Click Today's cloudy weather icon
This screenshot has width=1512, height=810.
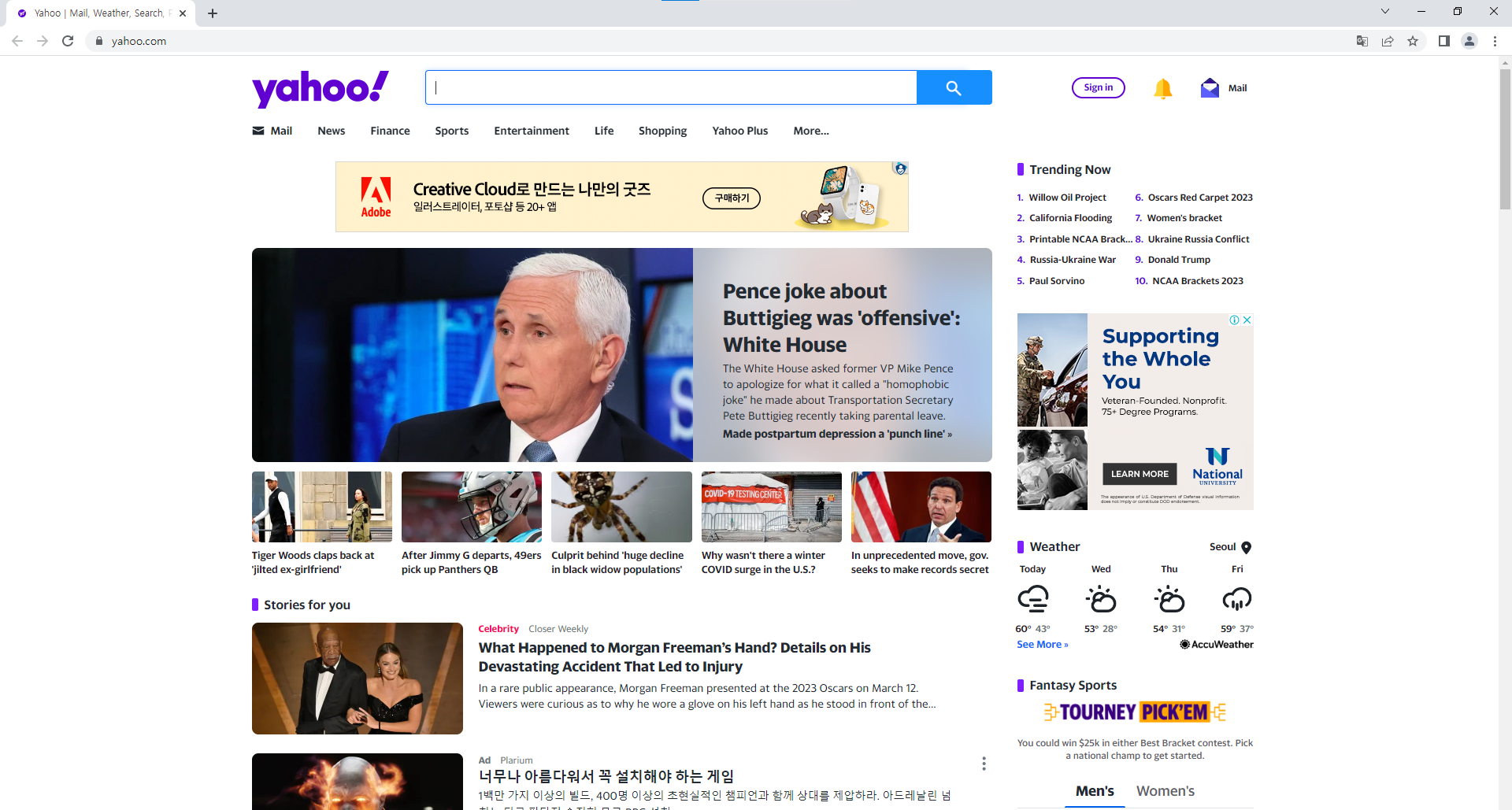[x=1033, y=599]
